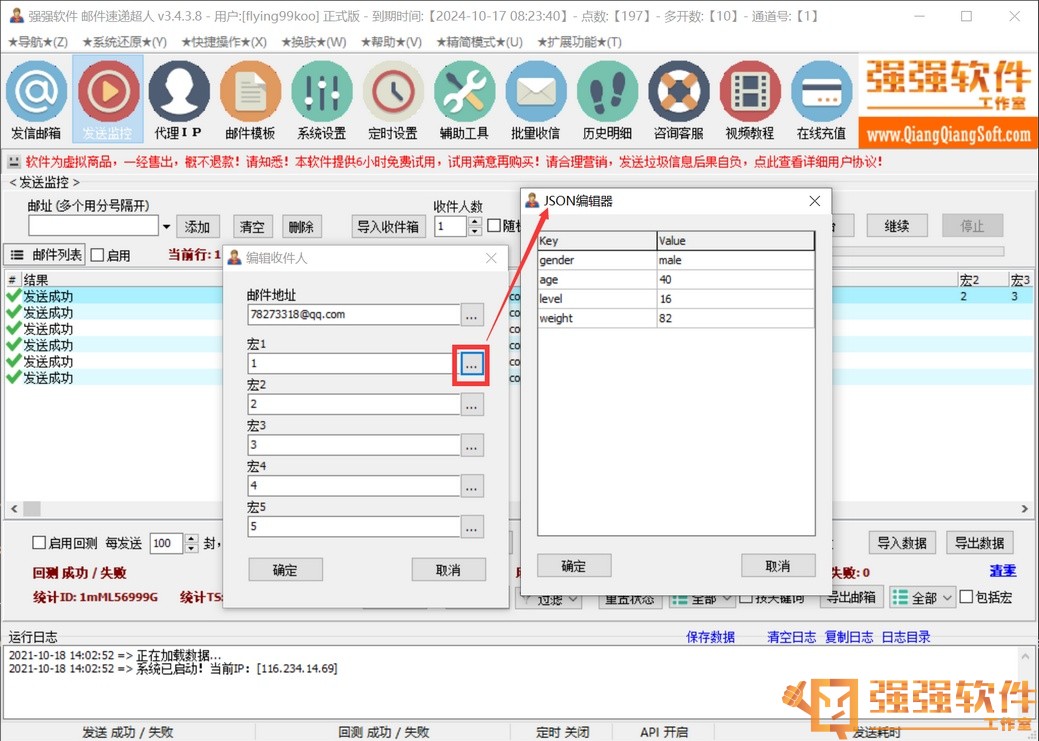Click the 复制日志 link
This screenshot has width=1039, height=741.
coord(849,637)
